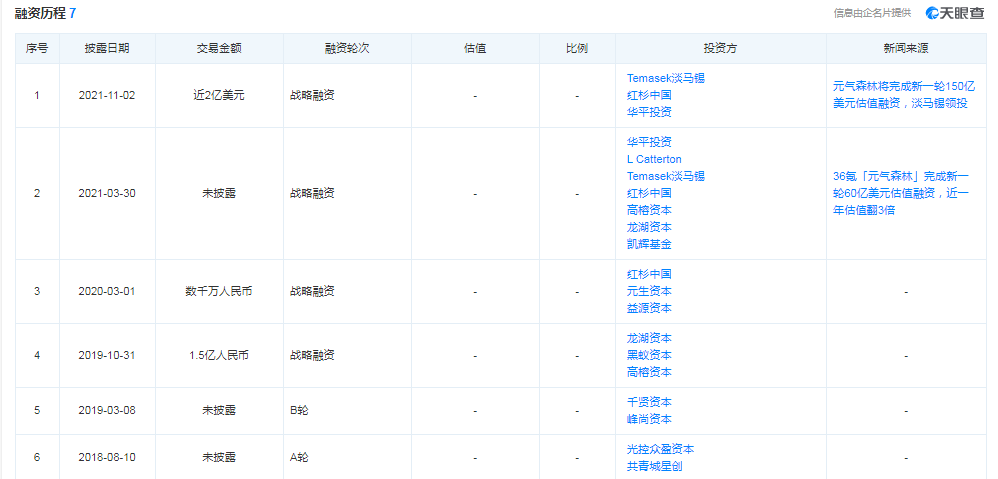This screenshot has height=479, width=998.
Task: Open 益源资本 investor link
Action: point(649,308)
